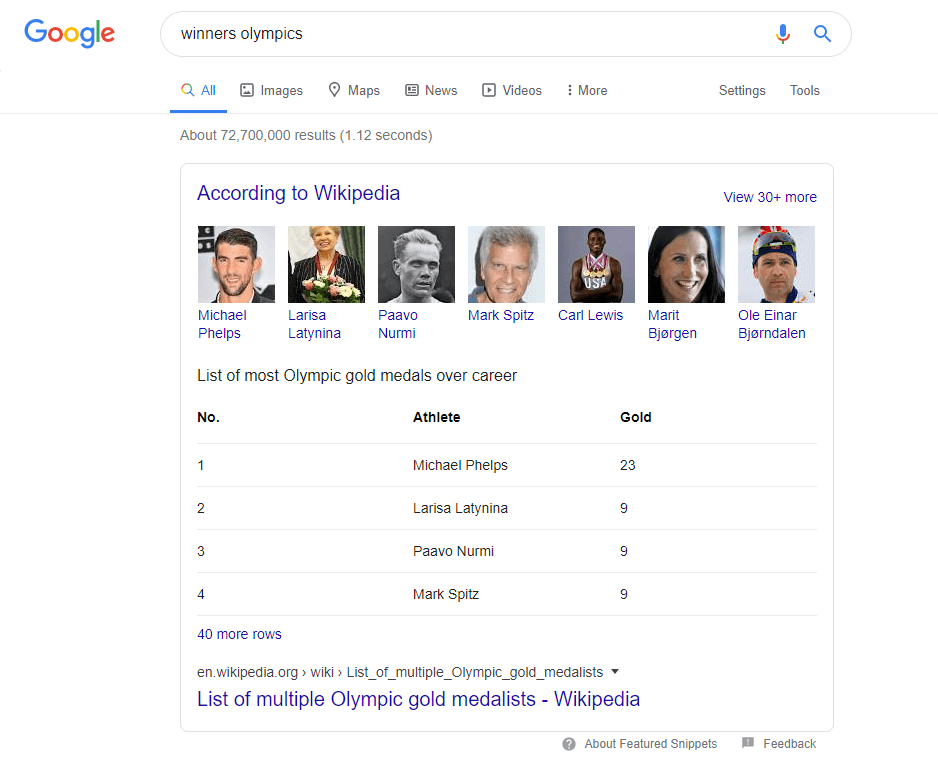Click the Videos play icon

490,90
